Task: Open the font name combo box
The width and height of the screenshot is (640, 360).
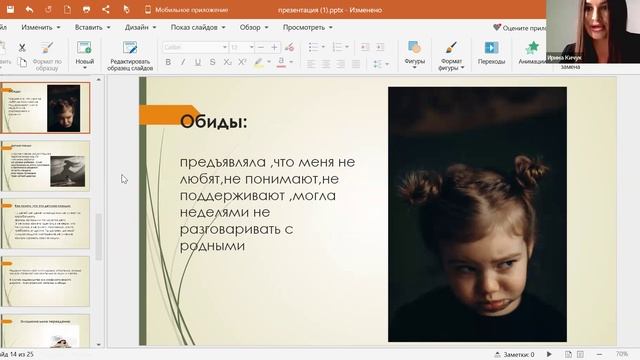Action: (x=195, y=47)
